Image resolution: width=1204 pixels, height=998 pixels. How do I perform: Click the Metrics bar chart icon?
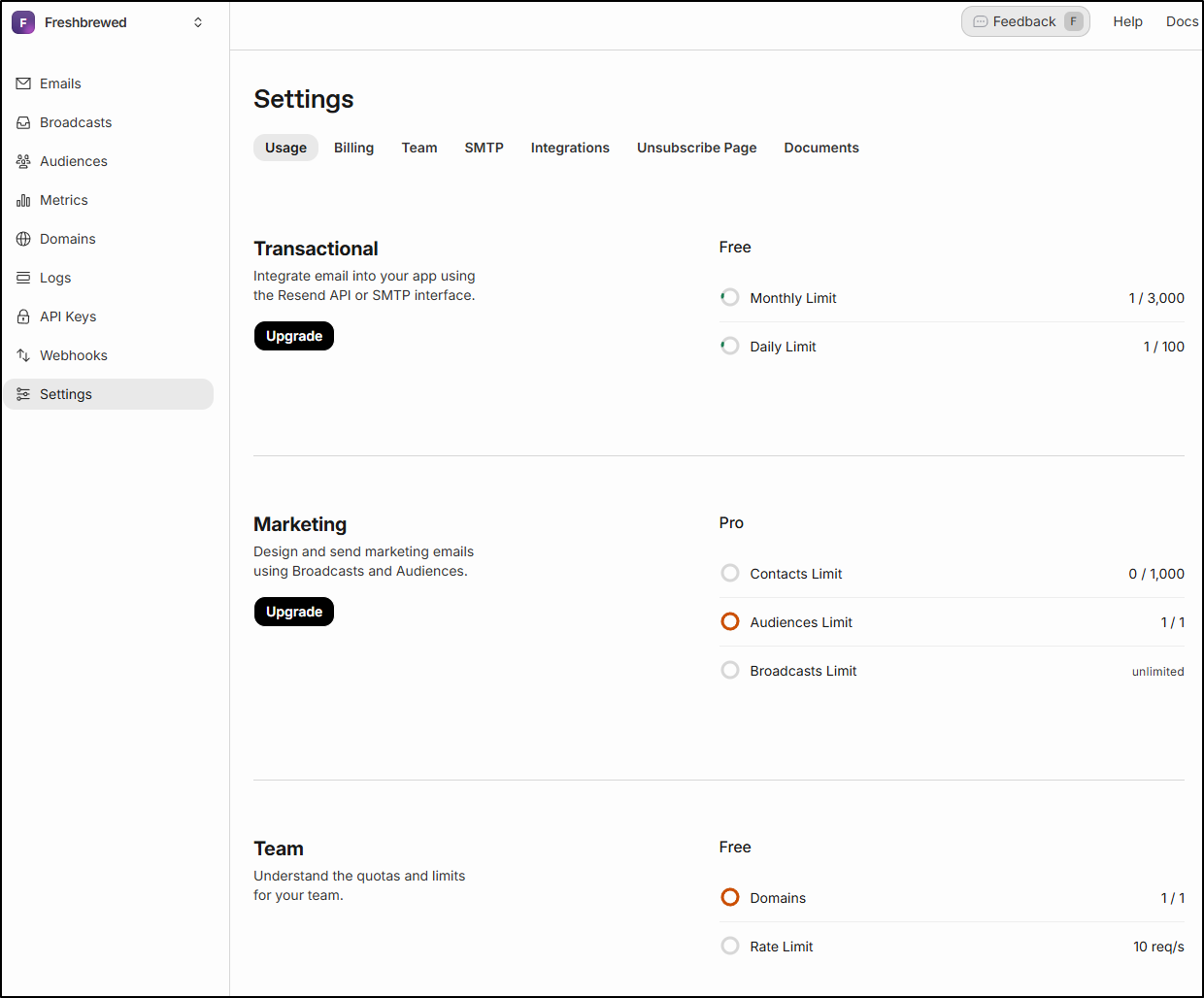[x=23, y=200]
